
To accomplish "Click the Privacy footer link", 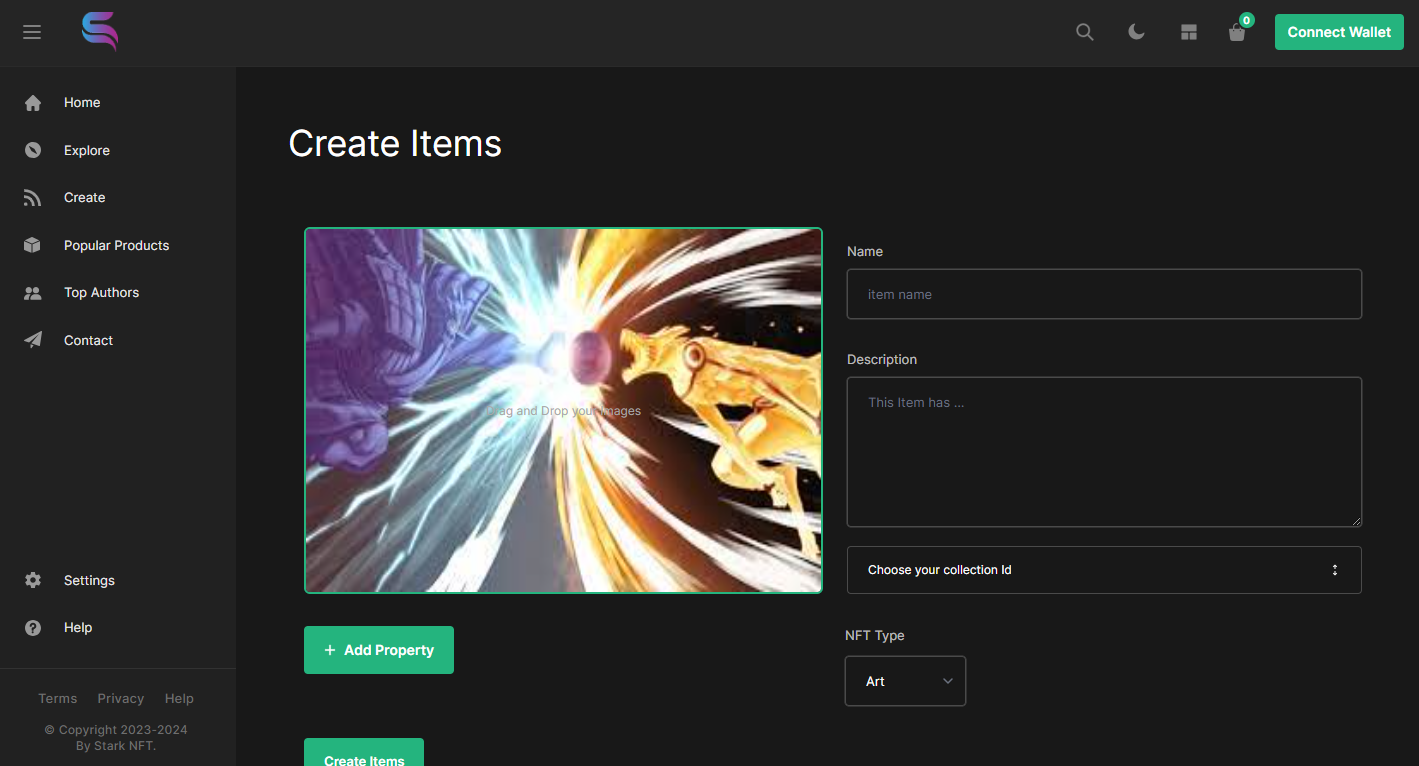I will click(121, 699).
